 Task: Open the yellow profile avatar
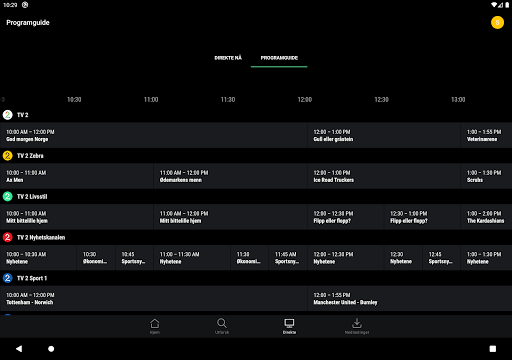[x=497, y=23]
